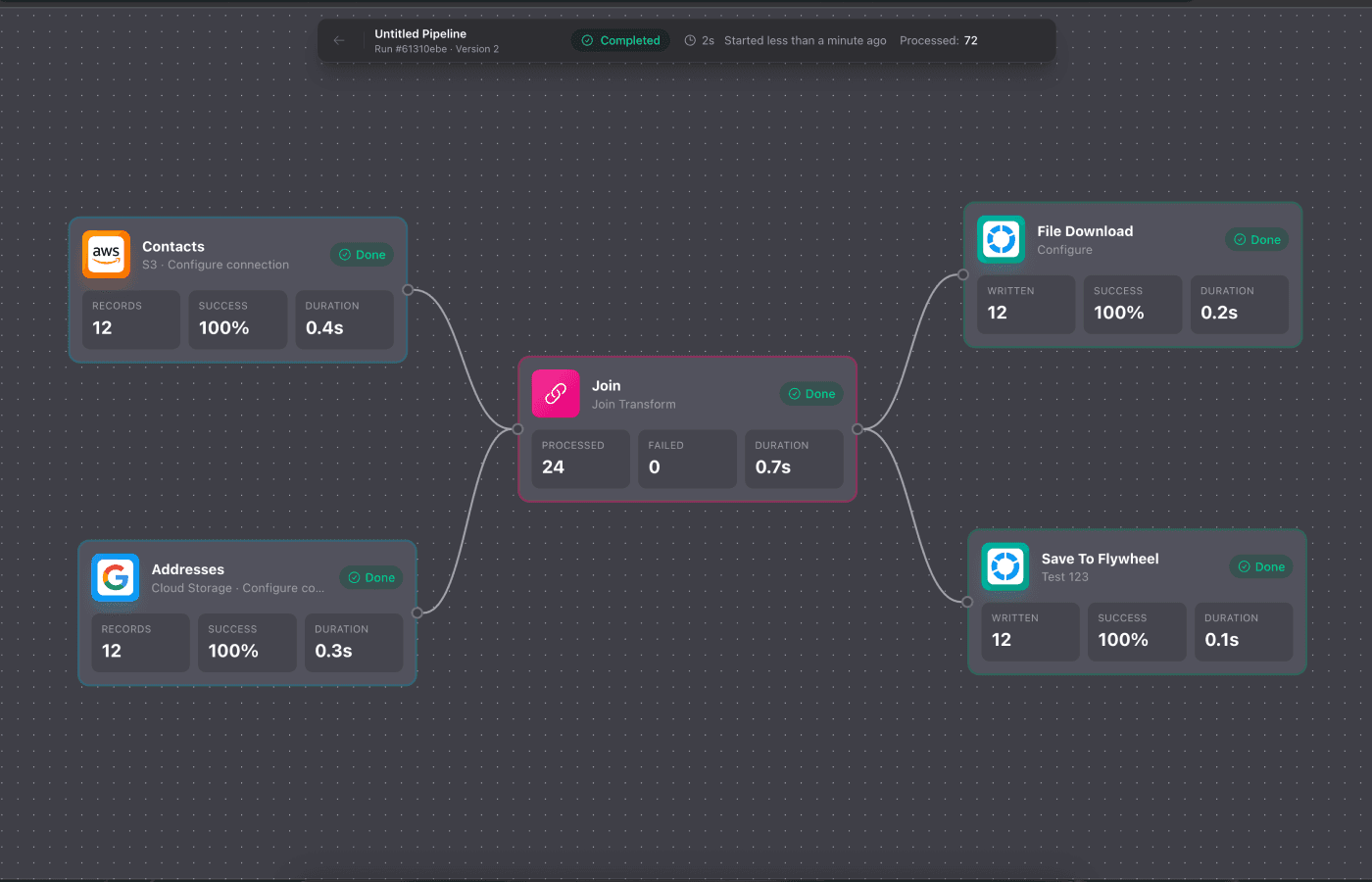The image size is (1372, 882).
Task: Click the back arrow in header
Action: [339, 40]
